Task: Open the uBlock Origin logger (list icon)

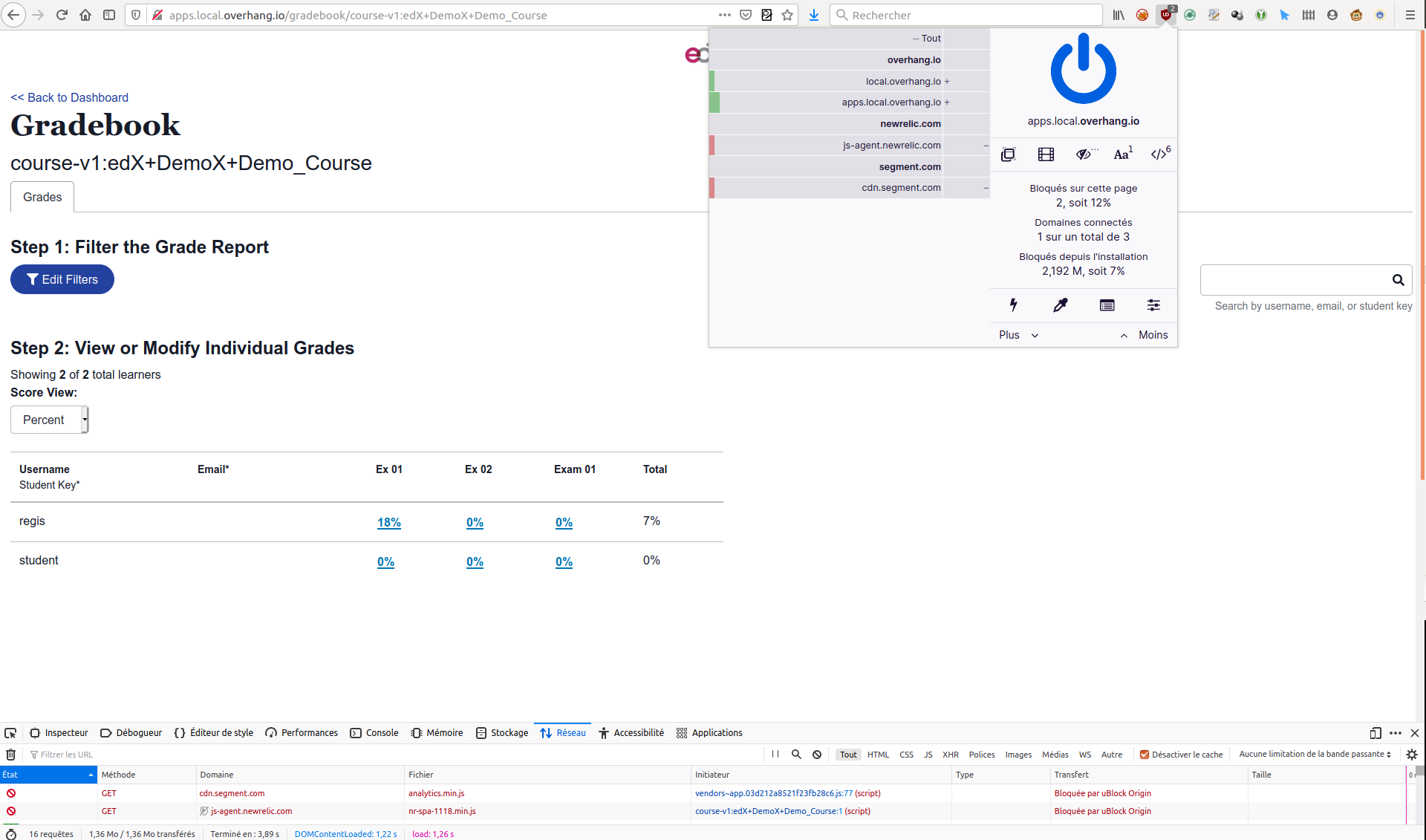Action: (x=1107, y=305)
